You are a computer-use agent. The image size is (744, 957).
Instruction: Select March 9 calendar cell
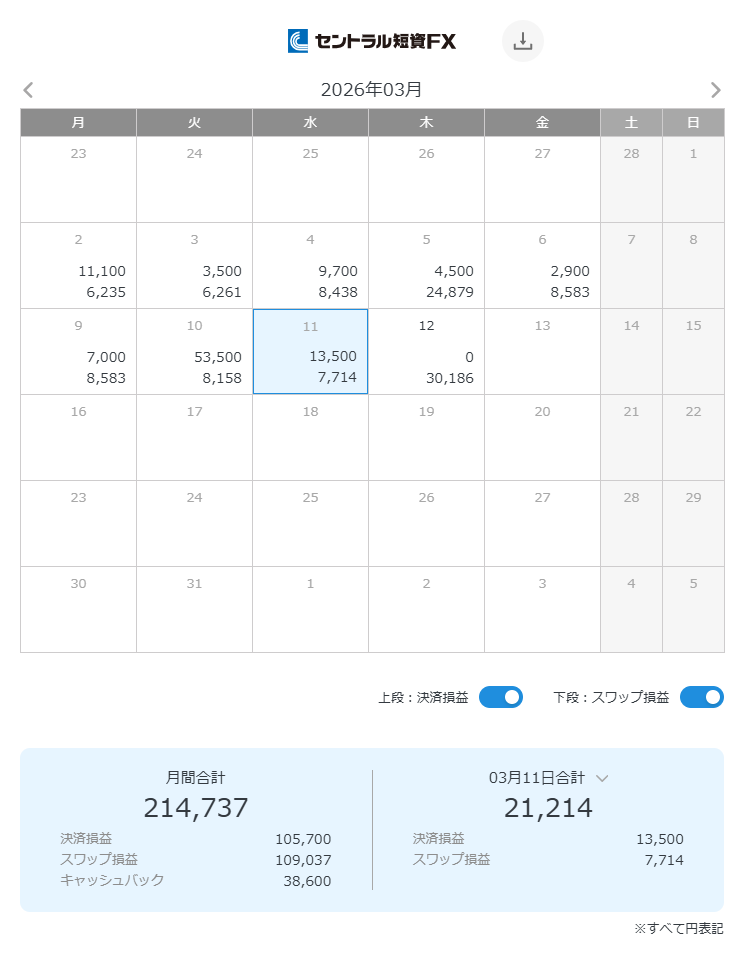tap(78, 352)
